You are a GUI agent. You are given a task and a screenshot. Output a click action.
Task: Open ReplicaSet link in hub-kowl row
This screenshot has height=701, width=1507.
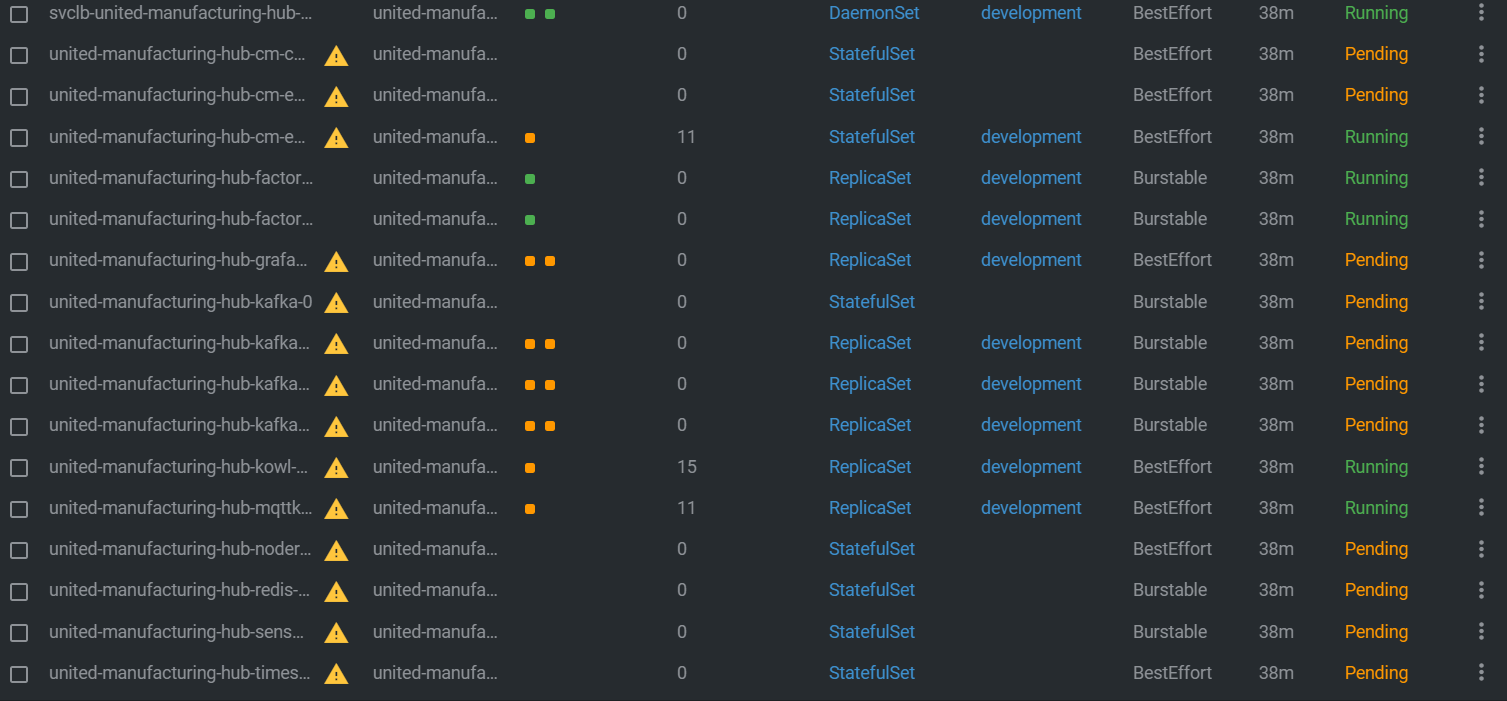coord(870,467)
